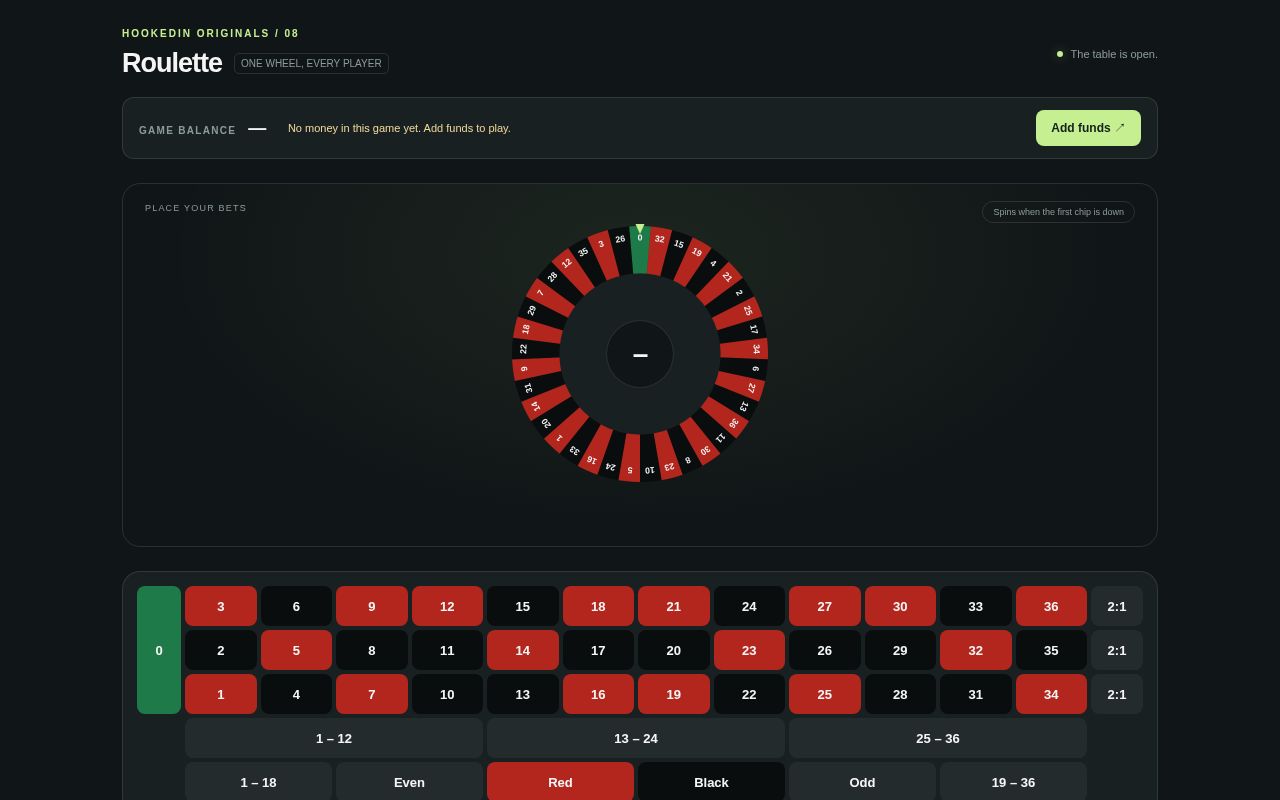Select red 7 on the betting grid
This screenshot has height=800, width=1280.
tap(372, 694)
